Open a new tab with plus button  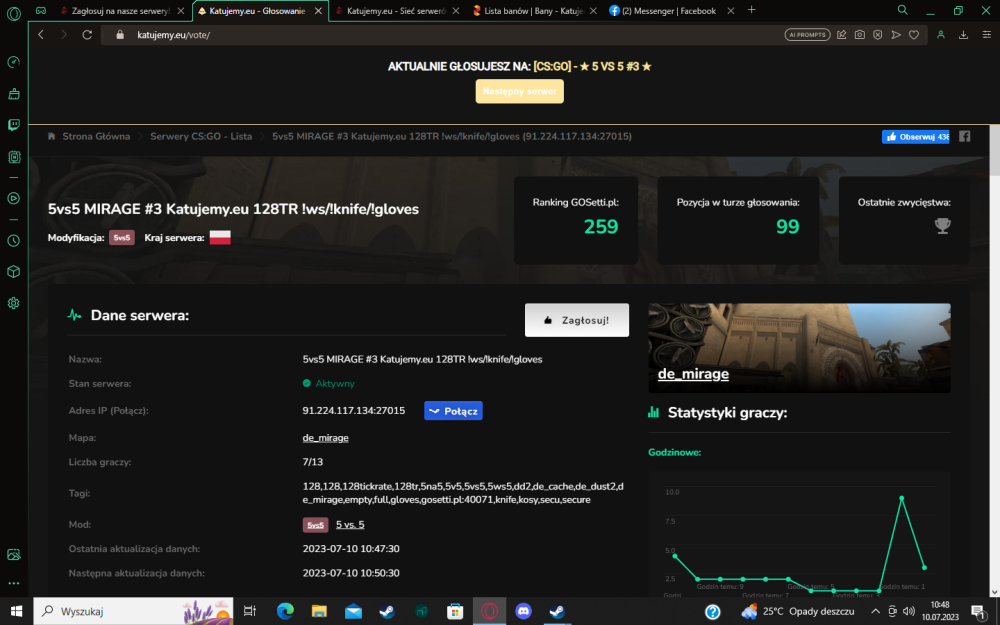pyautogui.click(x=751, y=10)
